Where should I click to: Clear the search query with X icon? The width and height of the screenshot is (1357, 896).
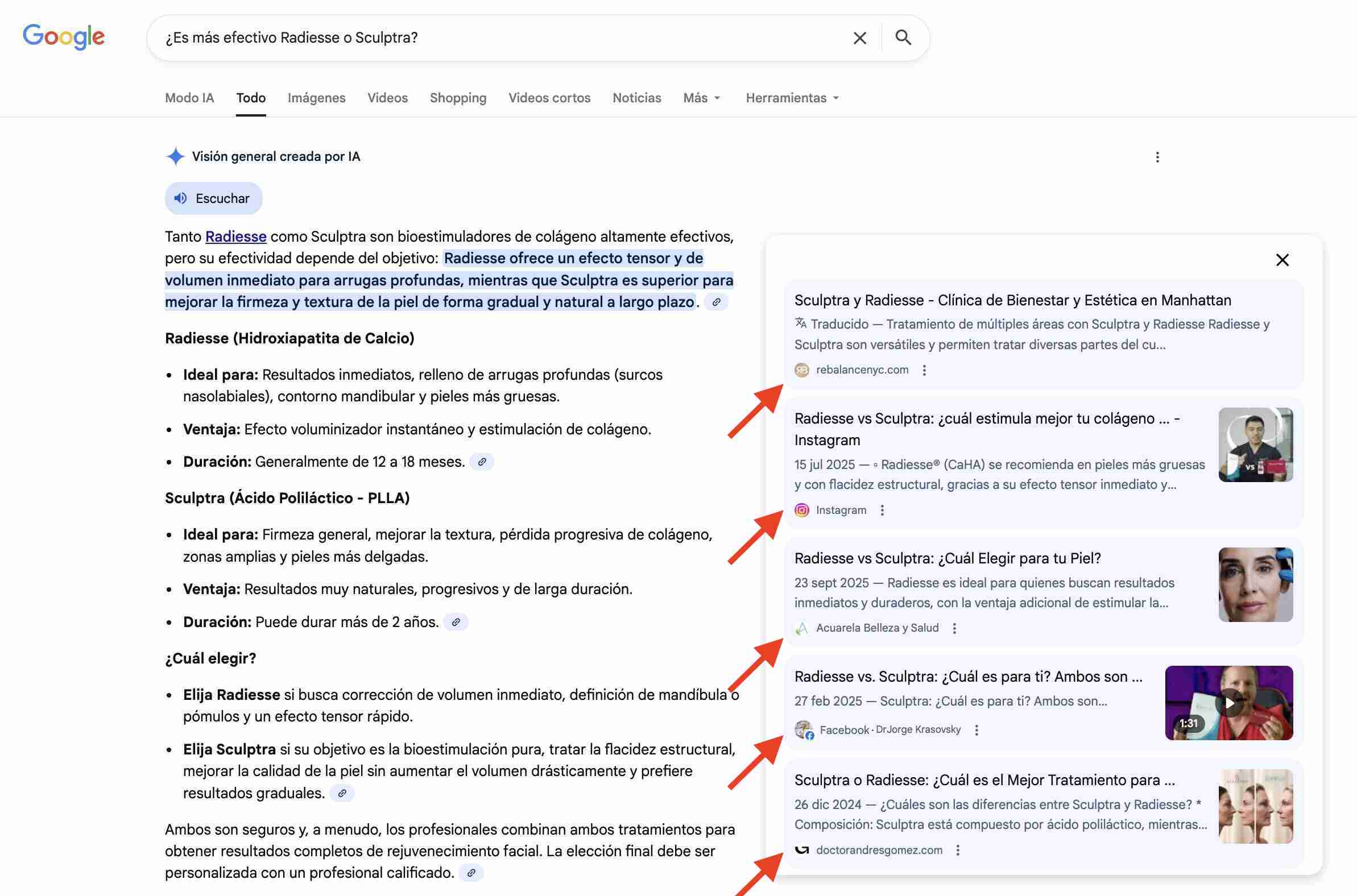[859, 38]
